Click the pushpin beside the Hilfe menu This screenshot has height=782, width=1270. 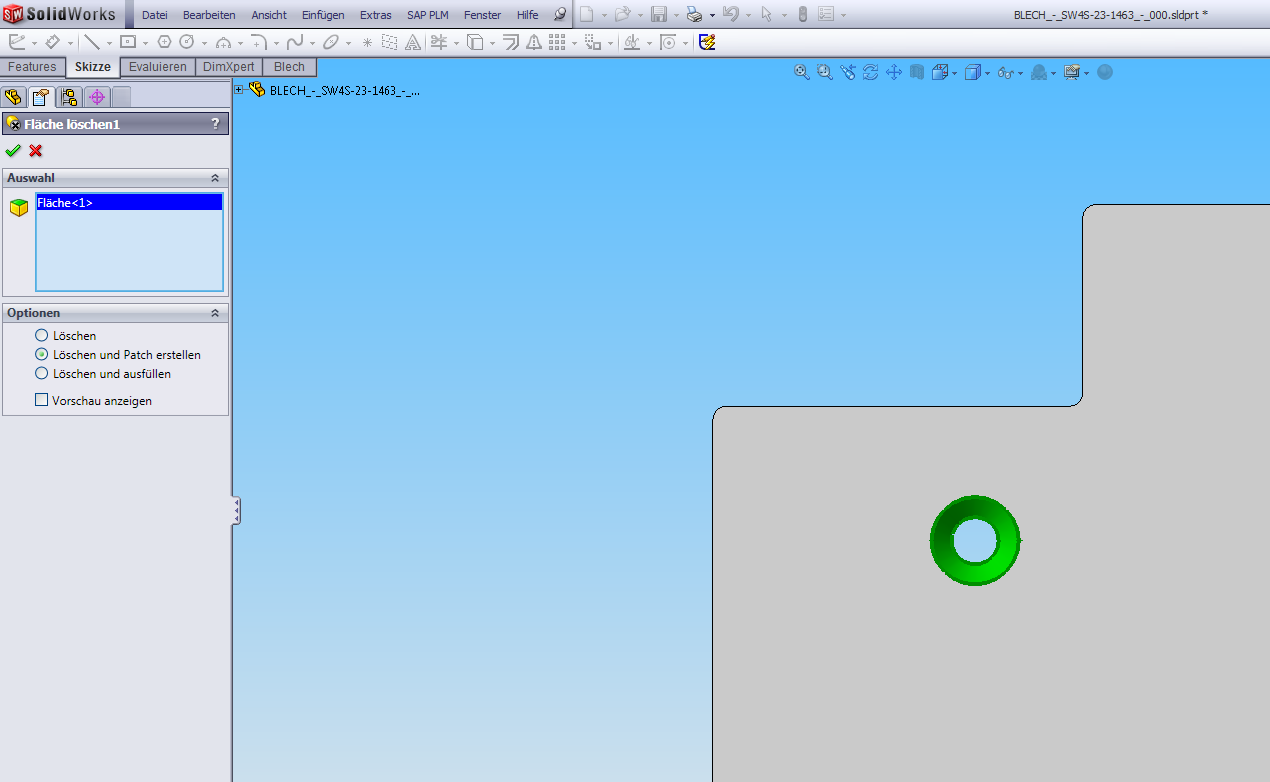[x=559, y=15]
